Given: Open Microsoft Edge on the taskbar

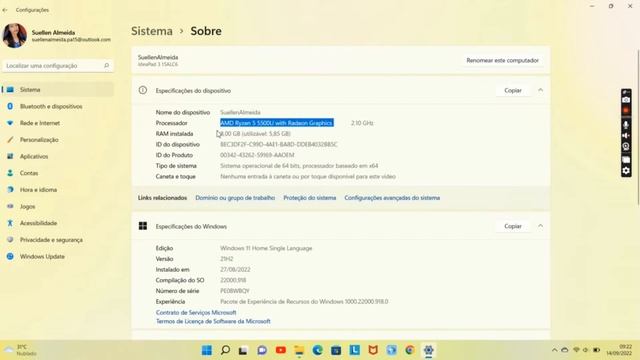Looking at the screenshot, I should [318, 350].
